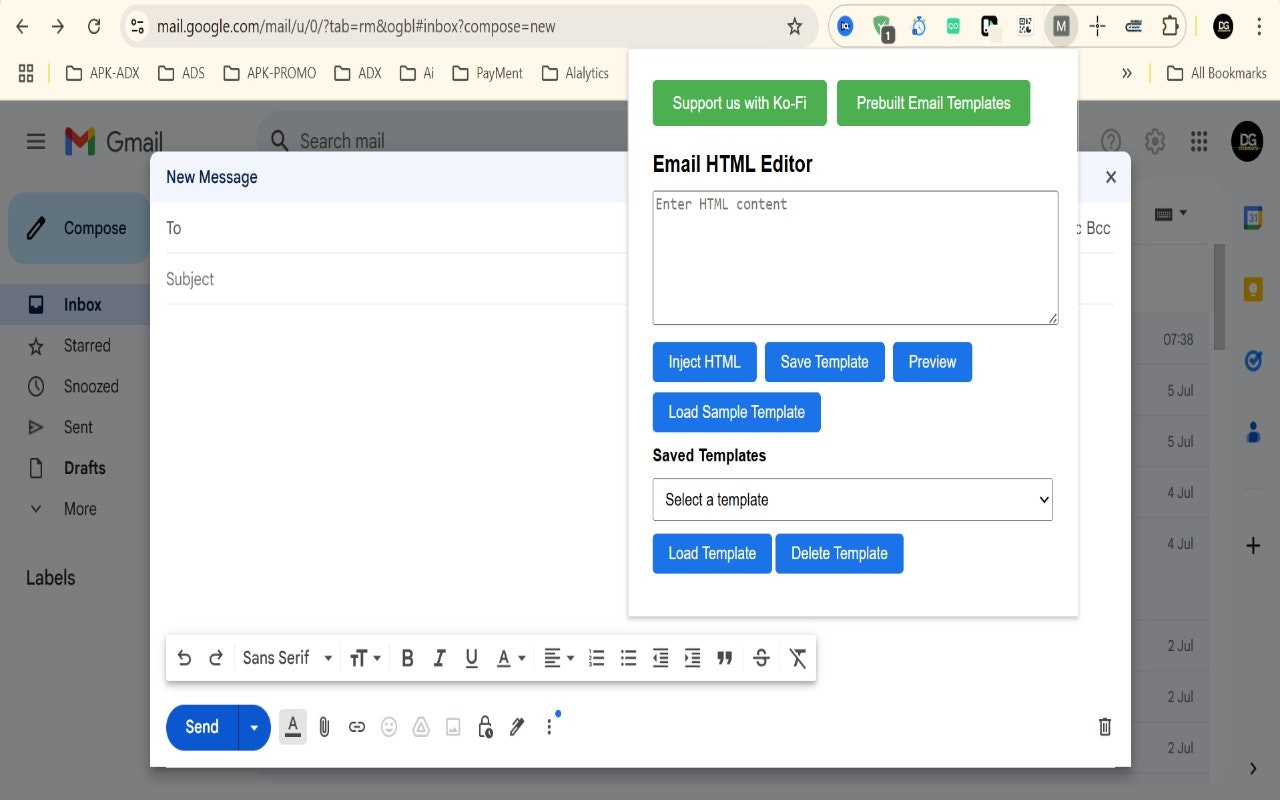Toggle bold formatting
This screenshot has width=1280, height=800.
pyautogui.click(x=407, y=658)
